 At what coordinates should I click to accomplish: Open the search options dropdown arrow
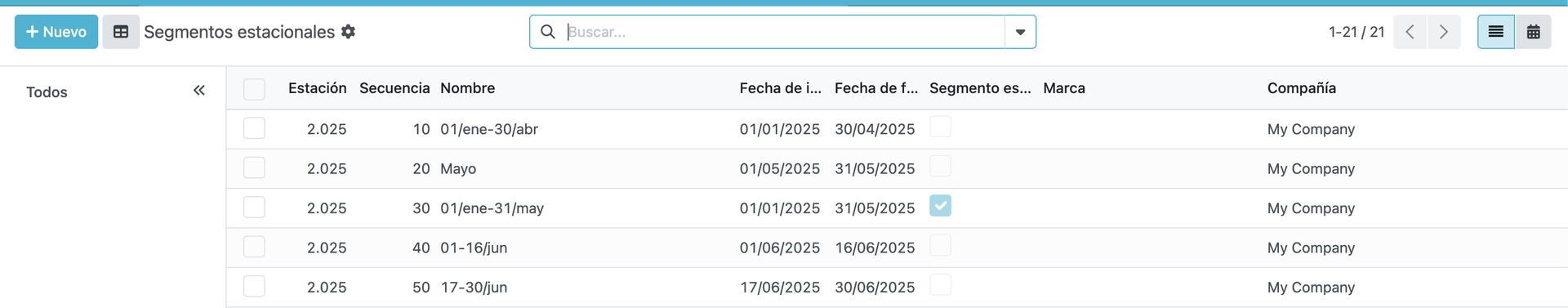click(x=1020, y=32)
